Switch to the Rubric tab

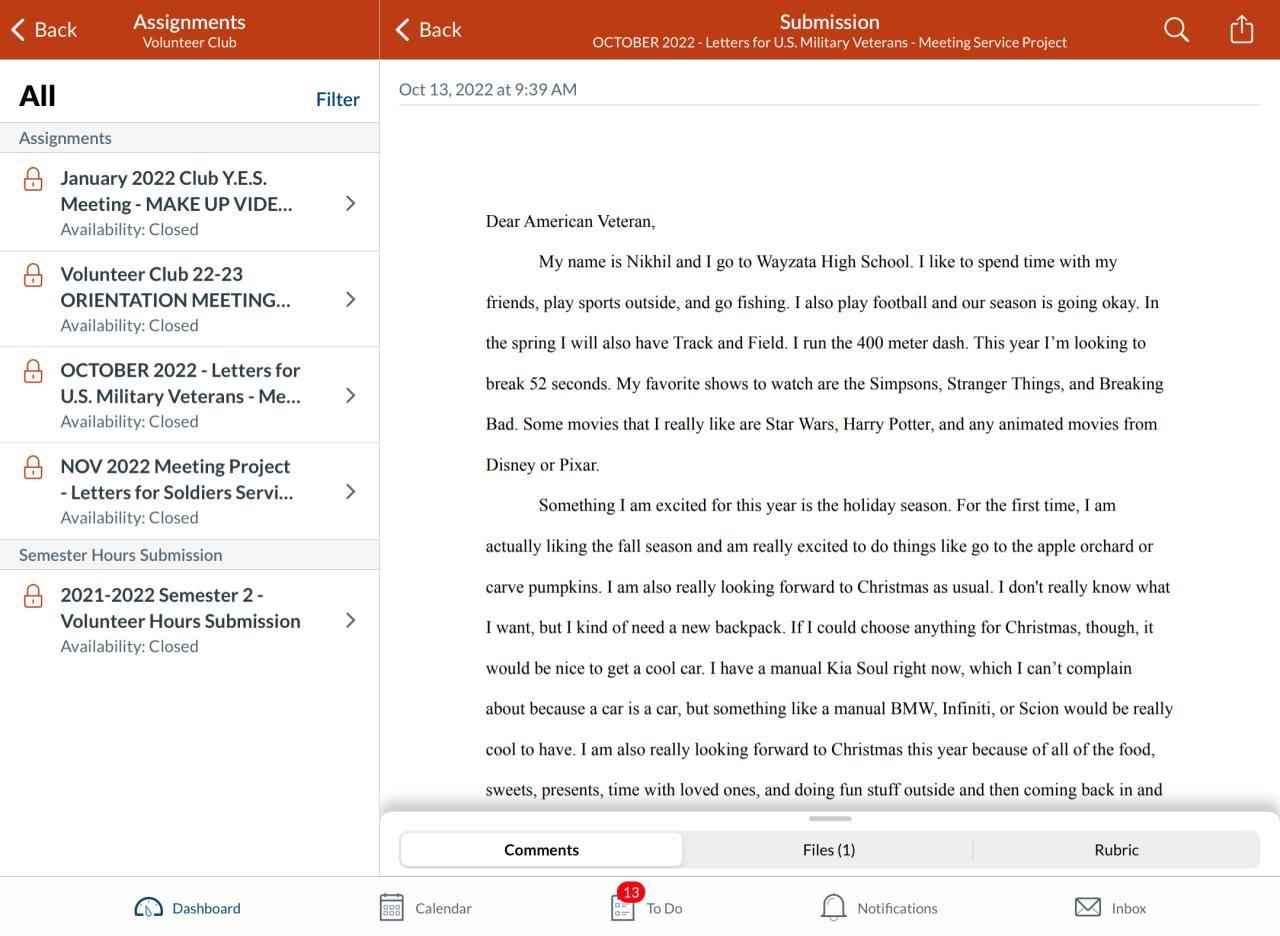click(1116, 850)
